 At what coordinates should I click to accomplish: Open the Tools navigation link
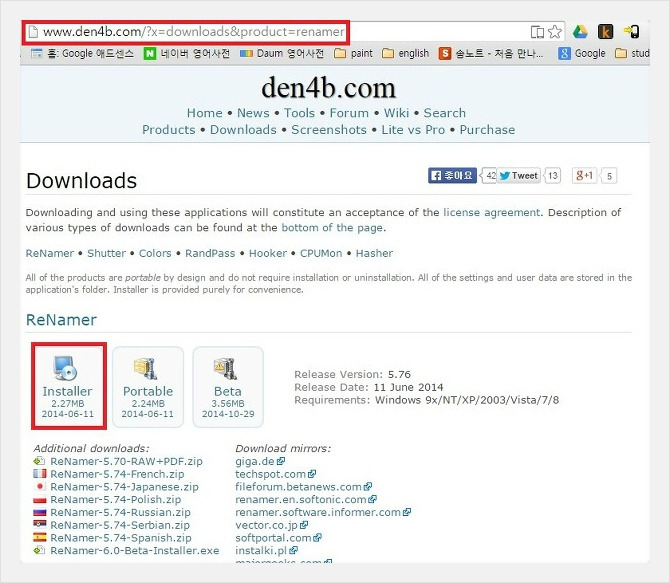click(x=300, y=113)
